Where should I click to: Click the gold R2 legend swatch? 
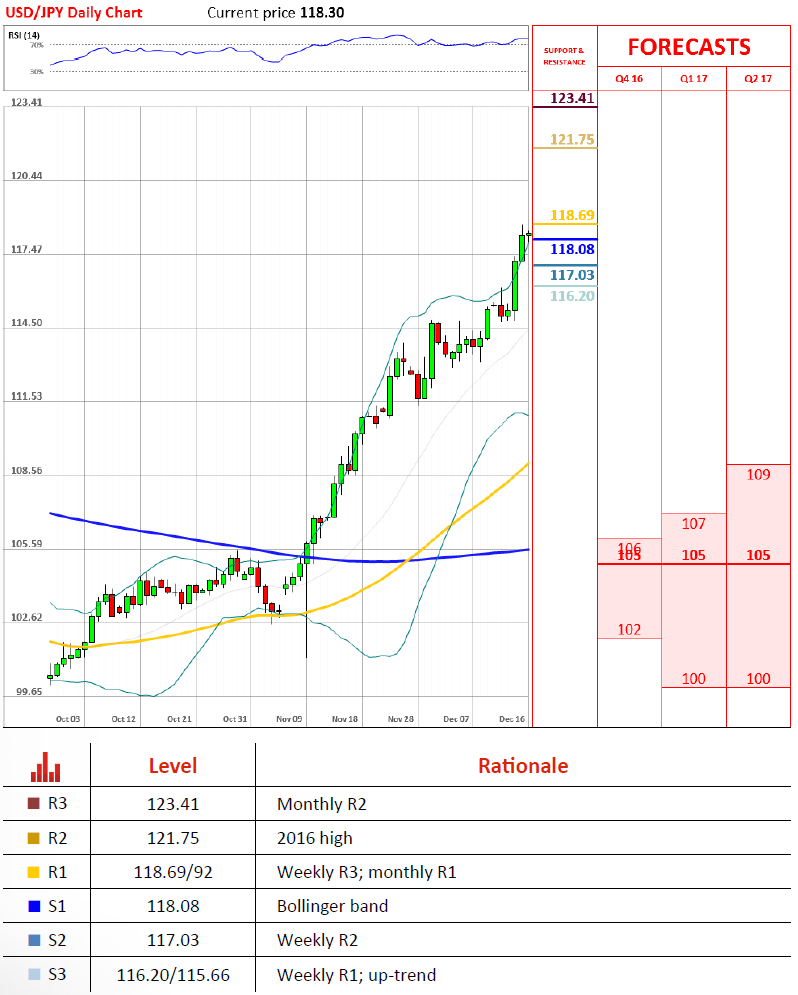point(35,838)
